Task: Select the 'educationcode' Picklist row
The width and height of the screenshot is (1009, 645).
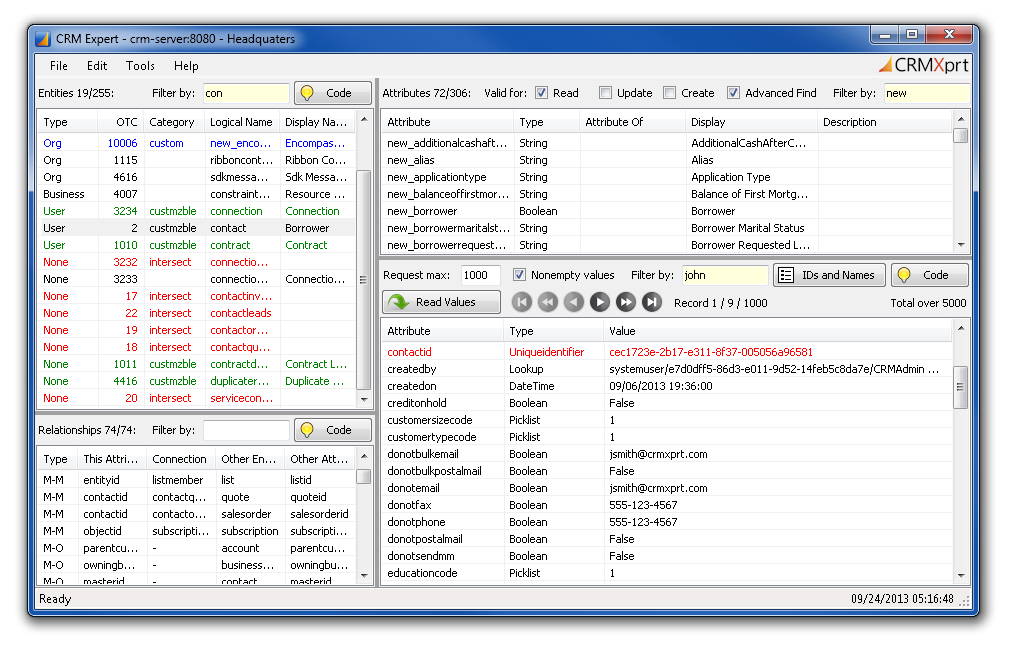Action: (667, 573)
